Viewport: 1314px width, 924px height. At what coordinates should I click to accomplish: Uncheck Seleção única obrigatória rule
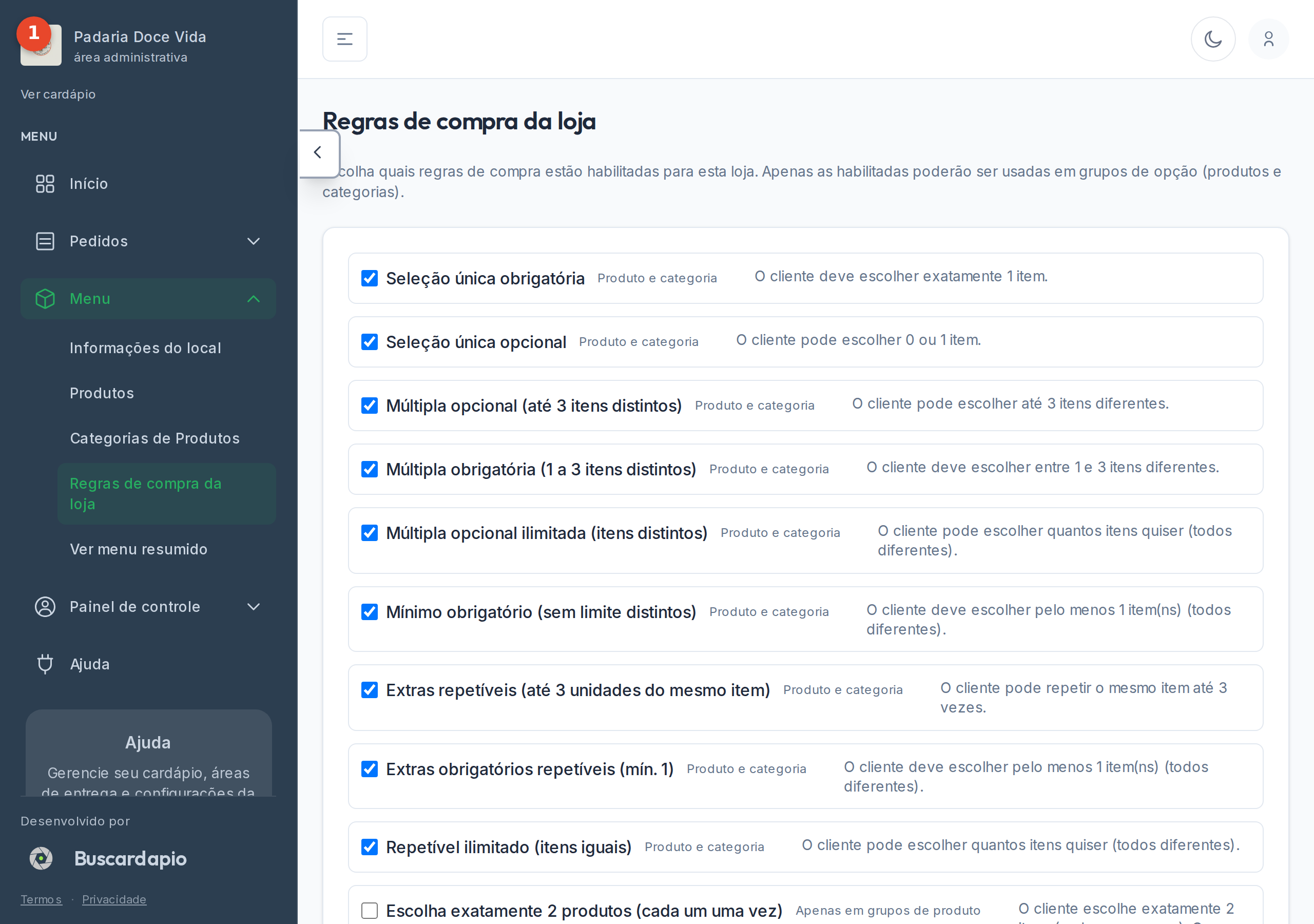click(370, 278)
